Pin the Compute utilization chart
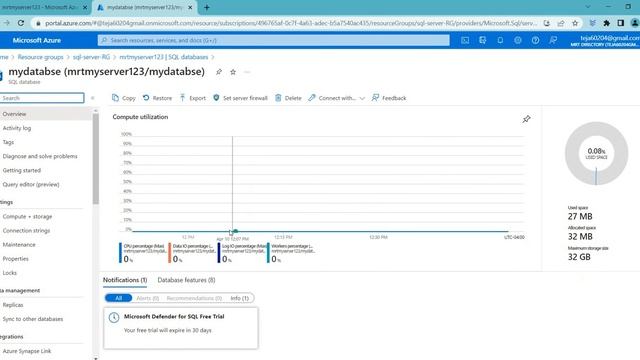The height and width of the screenshot is (360, 640). click(527, 119)
